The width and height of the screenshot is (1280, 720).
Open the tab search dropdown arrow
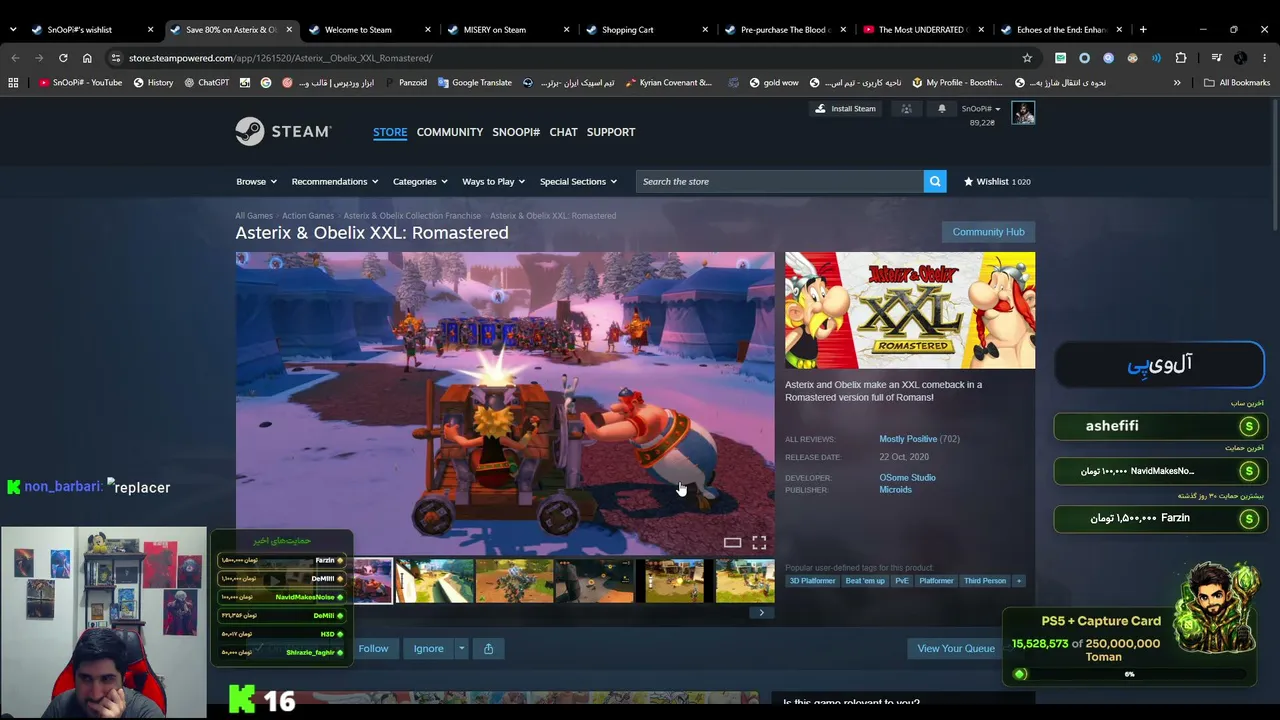point(13,29)
